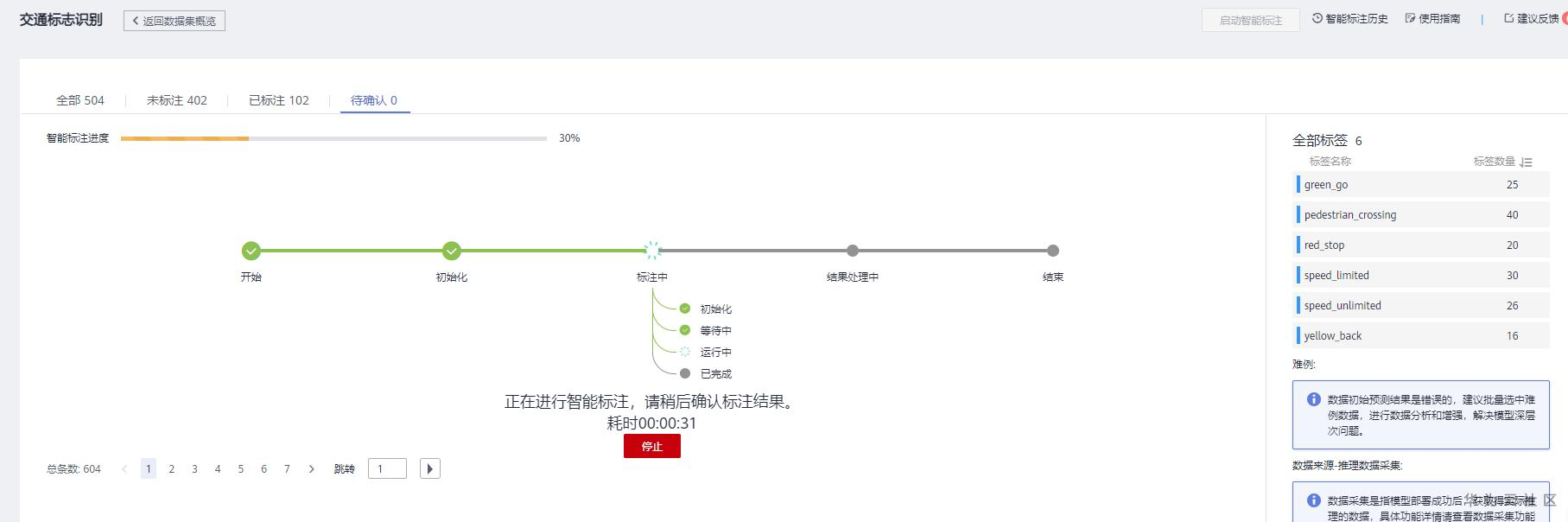Click the jump-to-page arrow button
This screenshot has height=522, width=1568.
tap(430, 468)
